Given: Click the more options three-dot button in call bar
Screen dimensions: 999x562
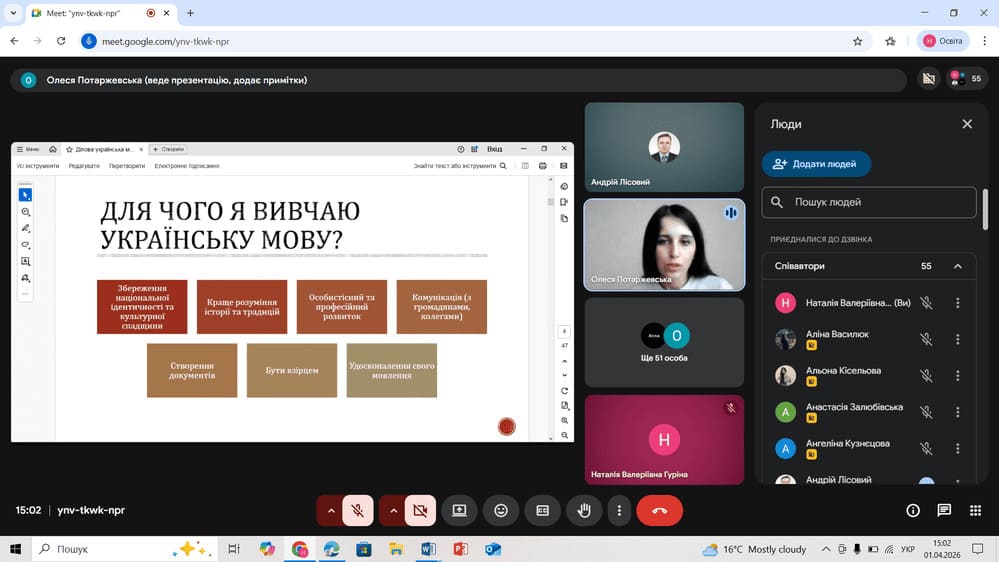Looking at the screenshot, I should tap(620, 510).
